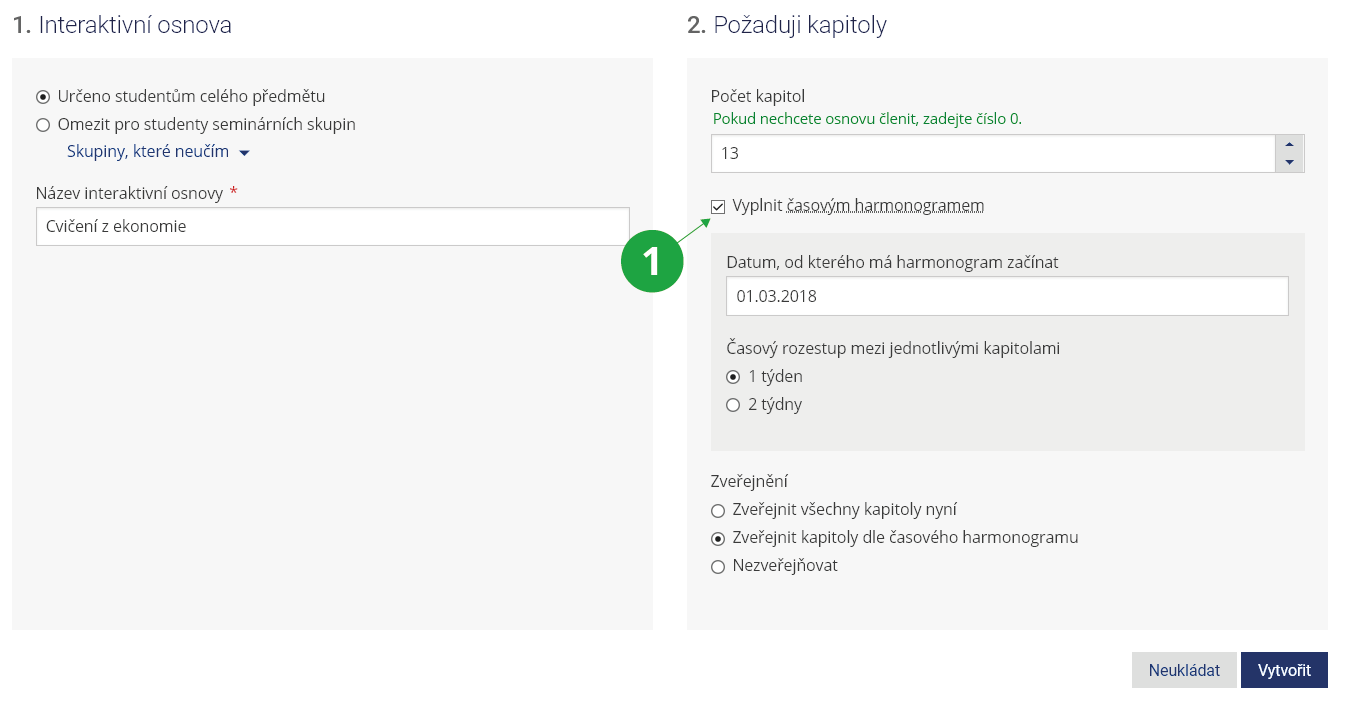This screenshot has width=1353, height=706.
Task: Select 'Určeno studentům celého předmětu' option
Action: pyautogui.click(x=43, y=97)
